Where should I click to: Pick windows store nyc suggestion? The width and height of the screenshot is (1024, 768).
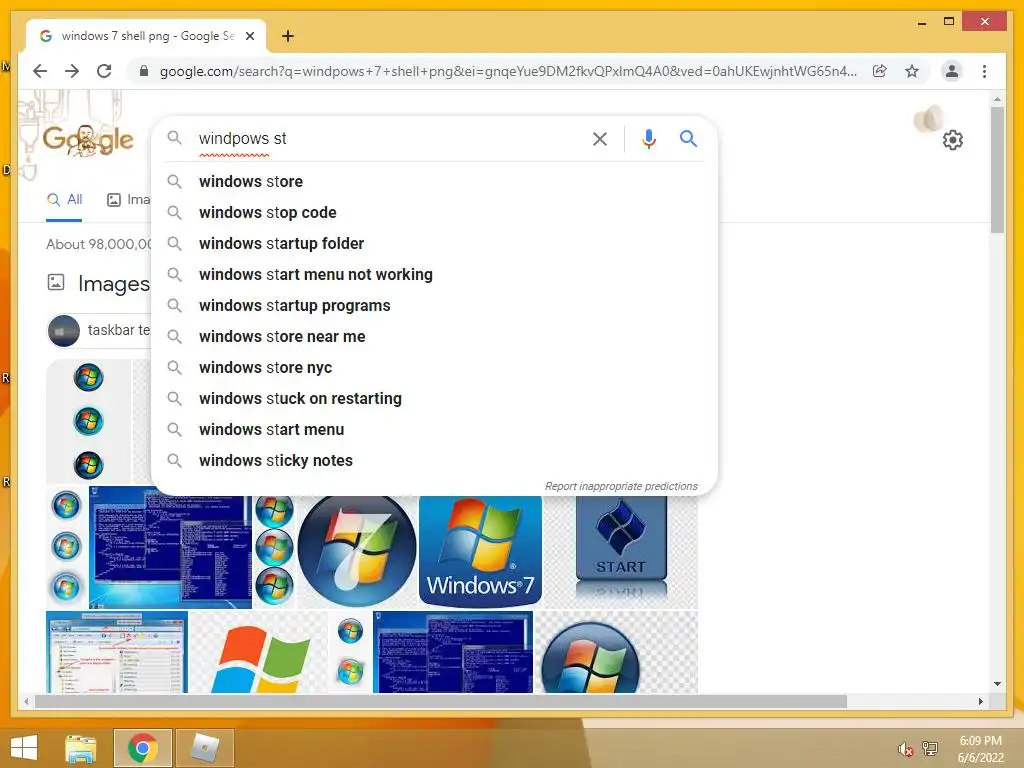point(434,368)
